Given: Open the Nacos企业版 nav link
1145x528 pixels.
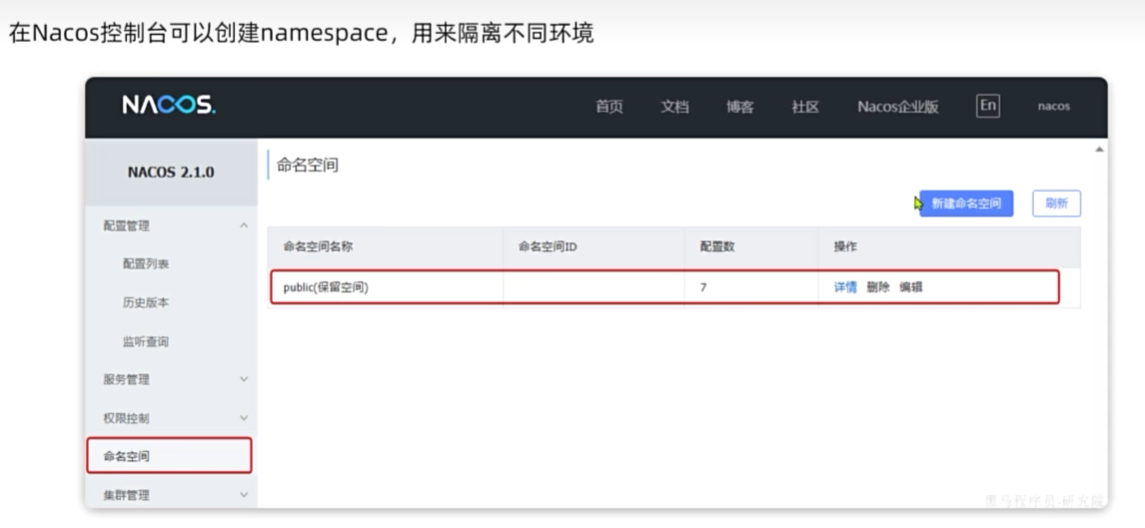Looking at the screenshot, I should coord(897,107).
